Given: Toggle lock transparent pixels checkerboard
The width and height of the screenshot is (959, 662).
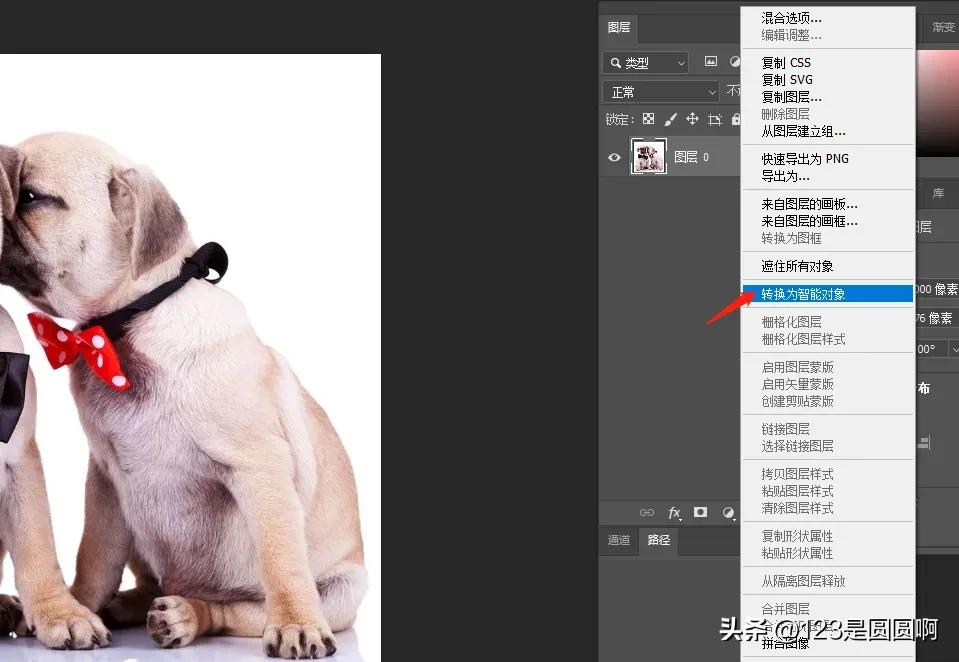Looking at the screenshot, I should [650, 118].
